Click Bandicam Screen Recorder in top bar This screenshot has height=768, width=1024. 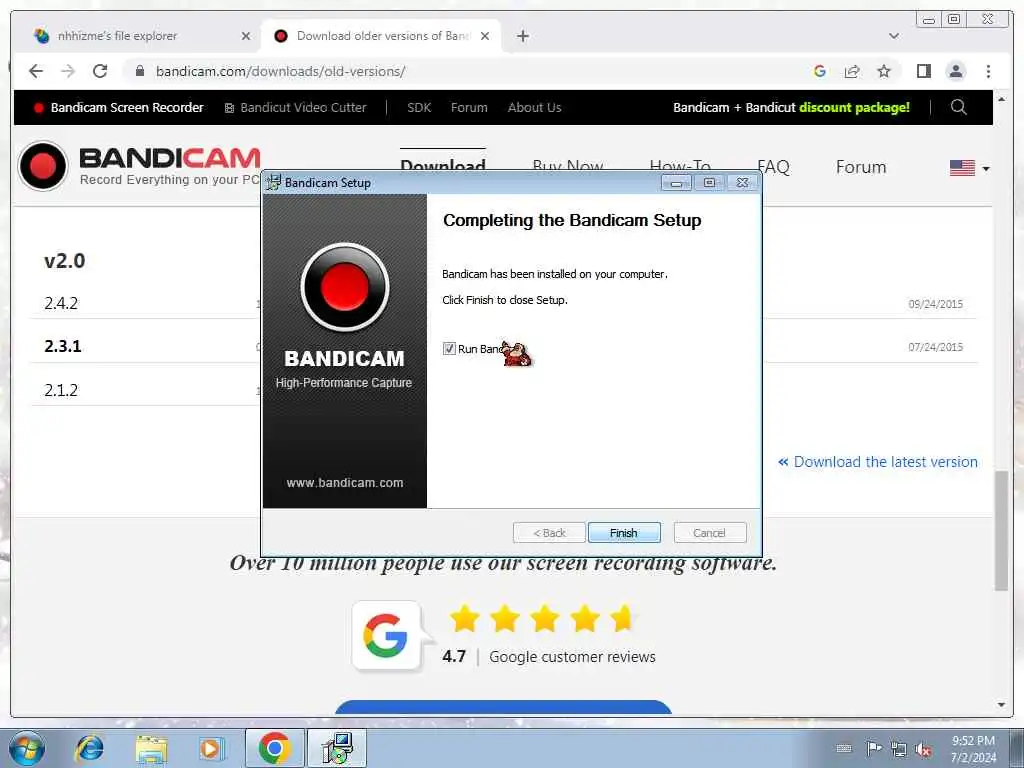119,108
